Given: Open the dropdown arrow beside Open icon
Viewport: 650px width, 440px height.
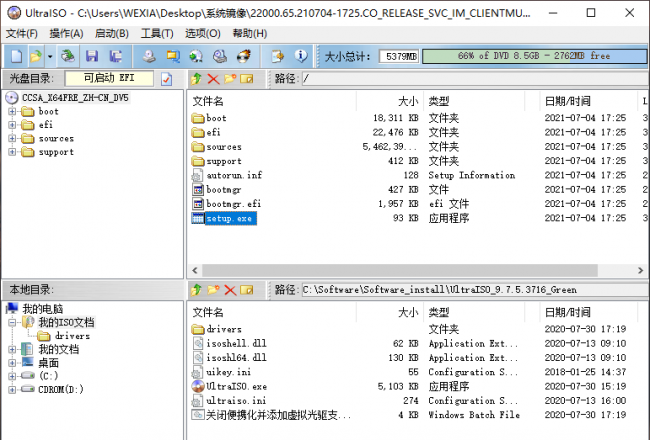Looking at the screenshot, I should pyautogui.click(x=50, y=56).
